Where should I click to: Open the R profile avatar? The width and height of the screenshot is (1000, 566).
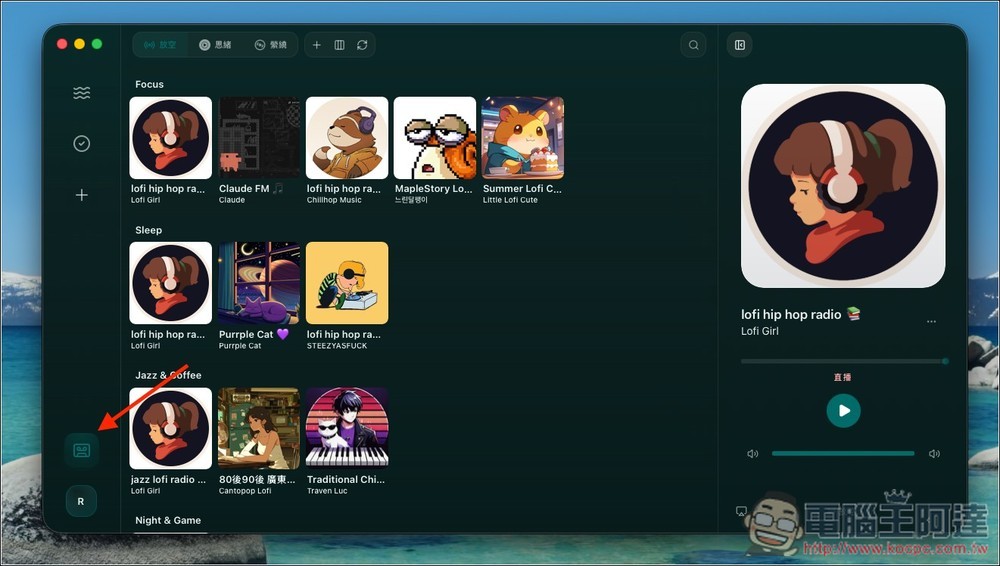[81, 502]
